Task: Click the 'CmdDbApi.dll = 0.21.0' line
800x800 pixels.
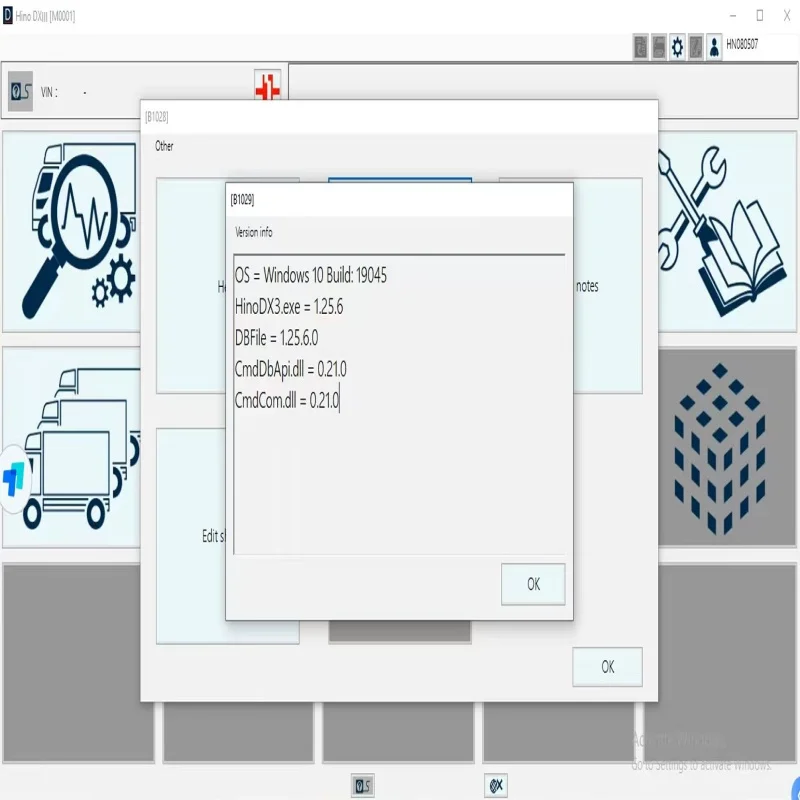Action: pos(290,369)
